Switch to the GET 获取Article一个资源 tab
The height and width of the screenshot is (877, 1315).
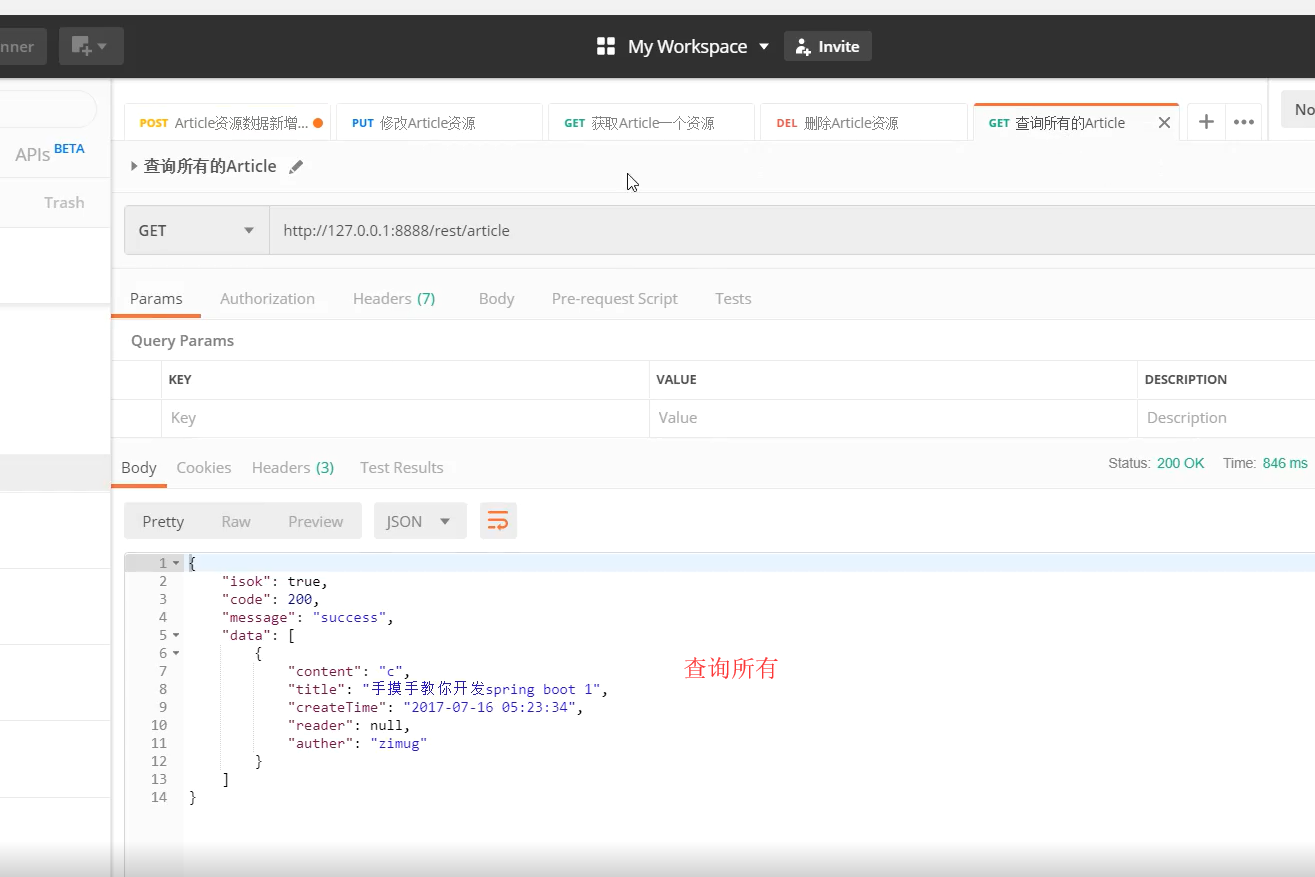651,123
